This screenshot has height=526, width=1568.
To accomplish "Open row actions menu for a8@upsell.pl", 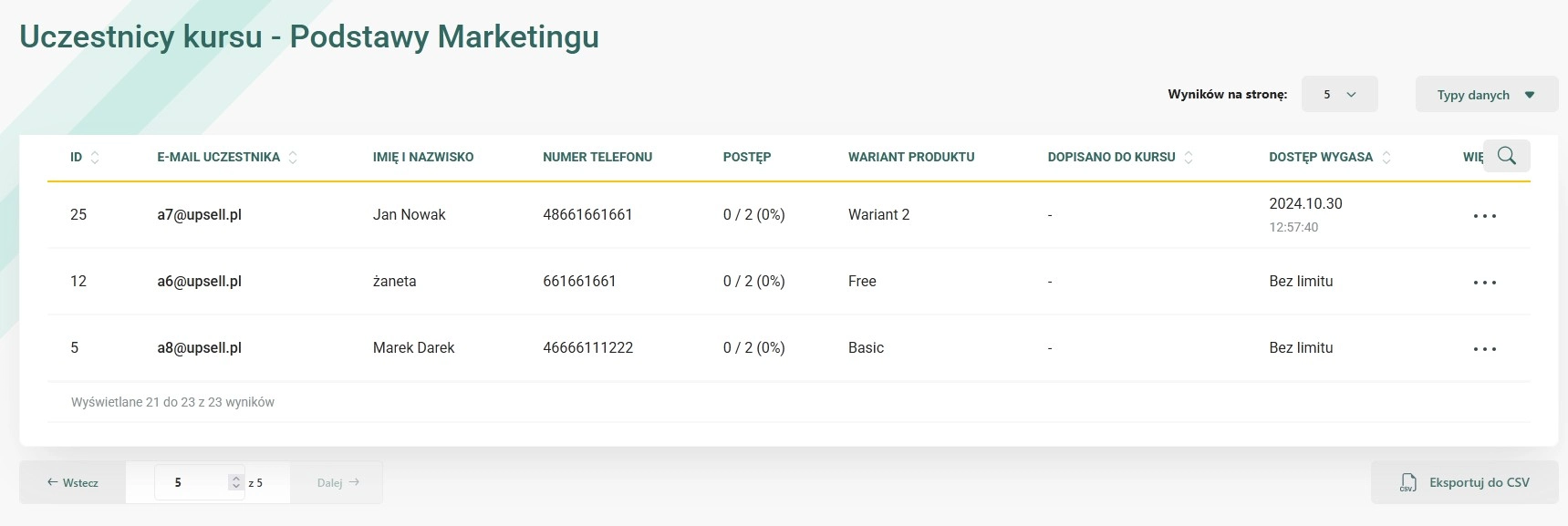I will point(1485,349).
